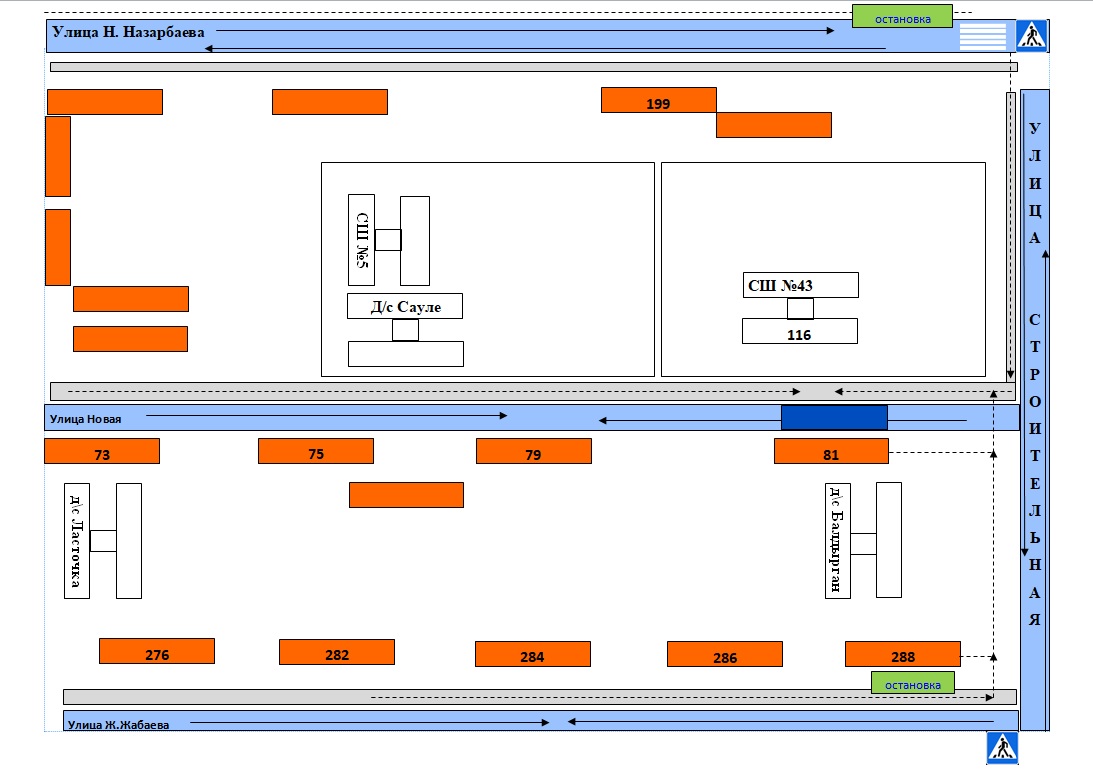
Task: Click the zebra crossing stripes on Назарбаева
Action: pos(983,36)
